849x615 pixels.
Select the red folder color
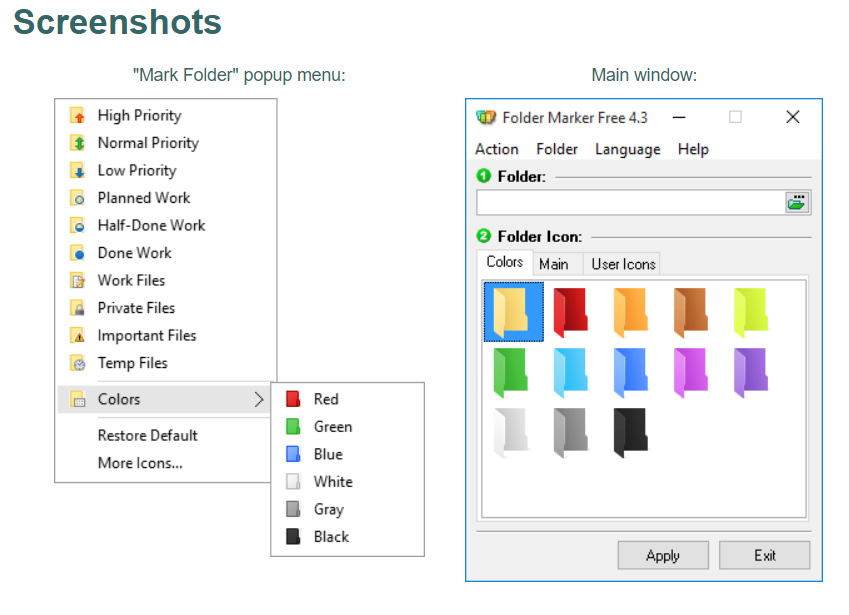[x=571, y=311]
